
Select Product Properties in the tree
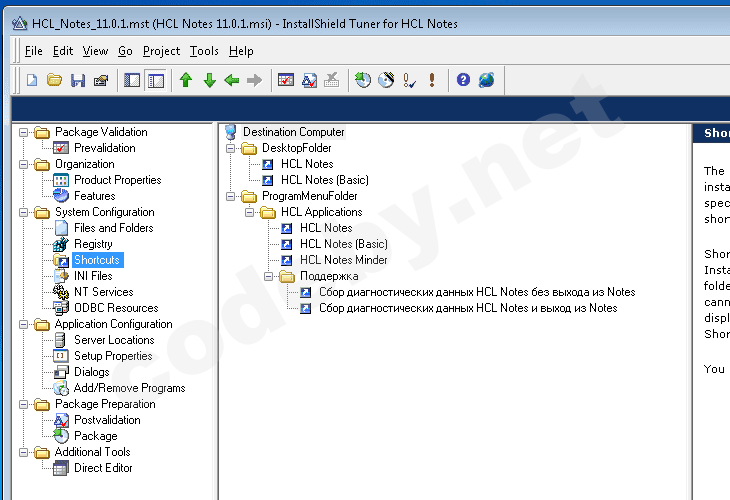[x=117, y=180]
